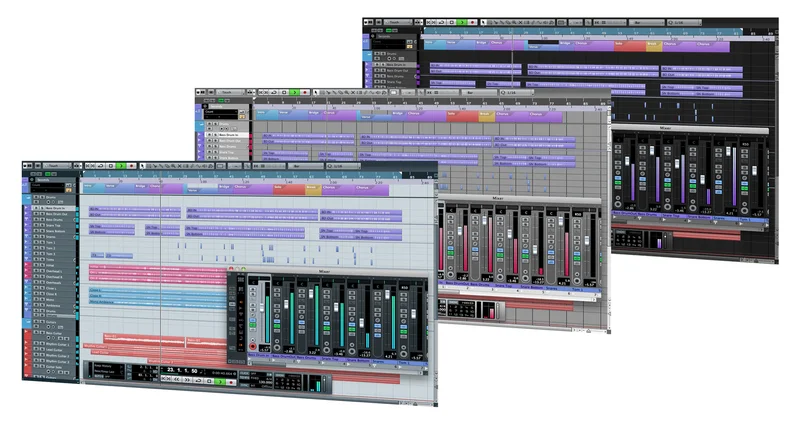Select arrow tool in back window toolbar
The height and width of the screenshot is (426, 800).
click(483, 22)
